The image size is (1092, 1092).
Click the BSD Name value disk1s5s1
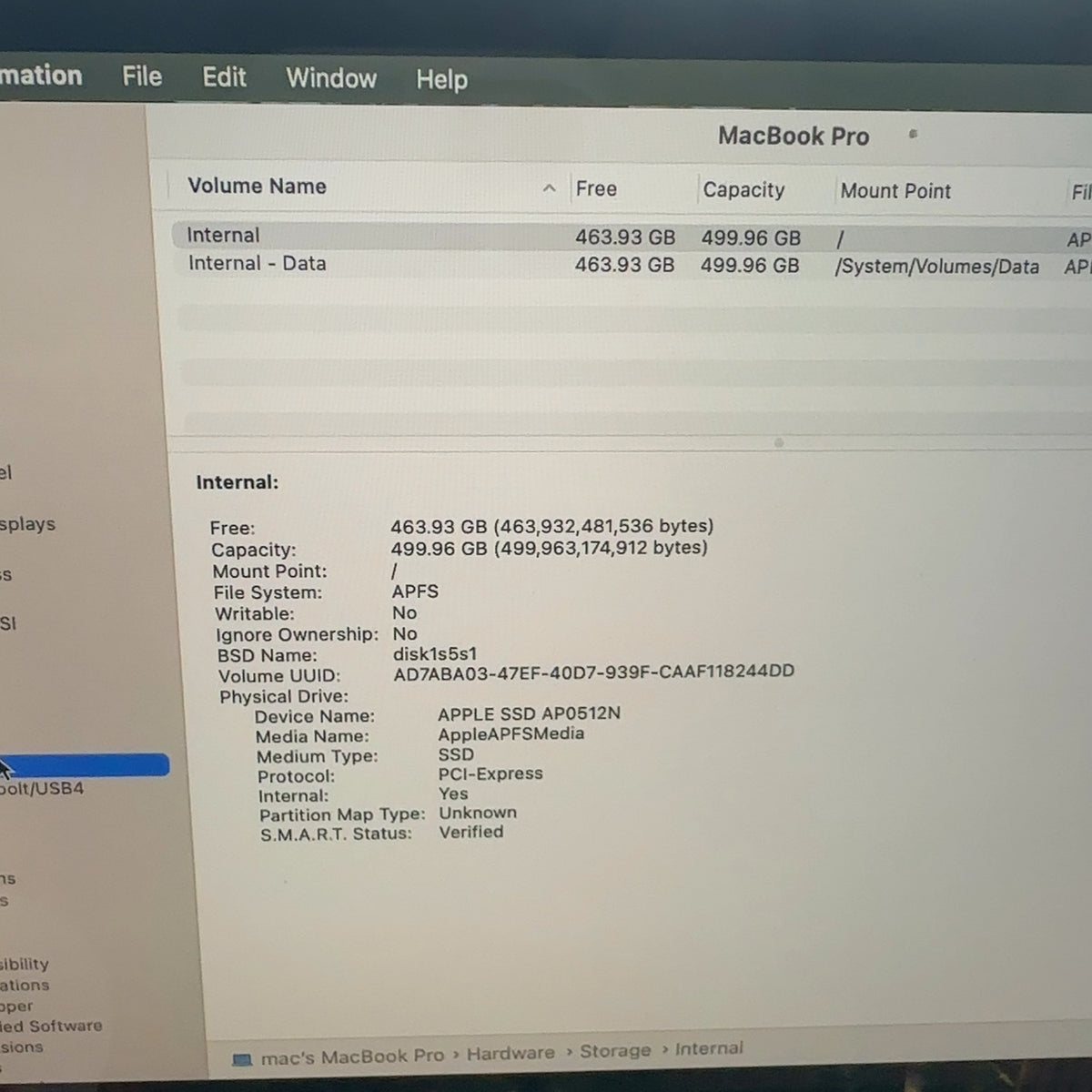tap(435, 653)
